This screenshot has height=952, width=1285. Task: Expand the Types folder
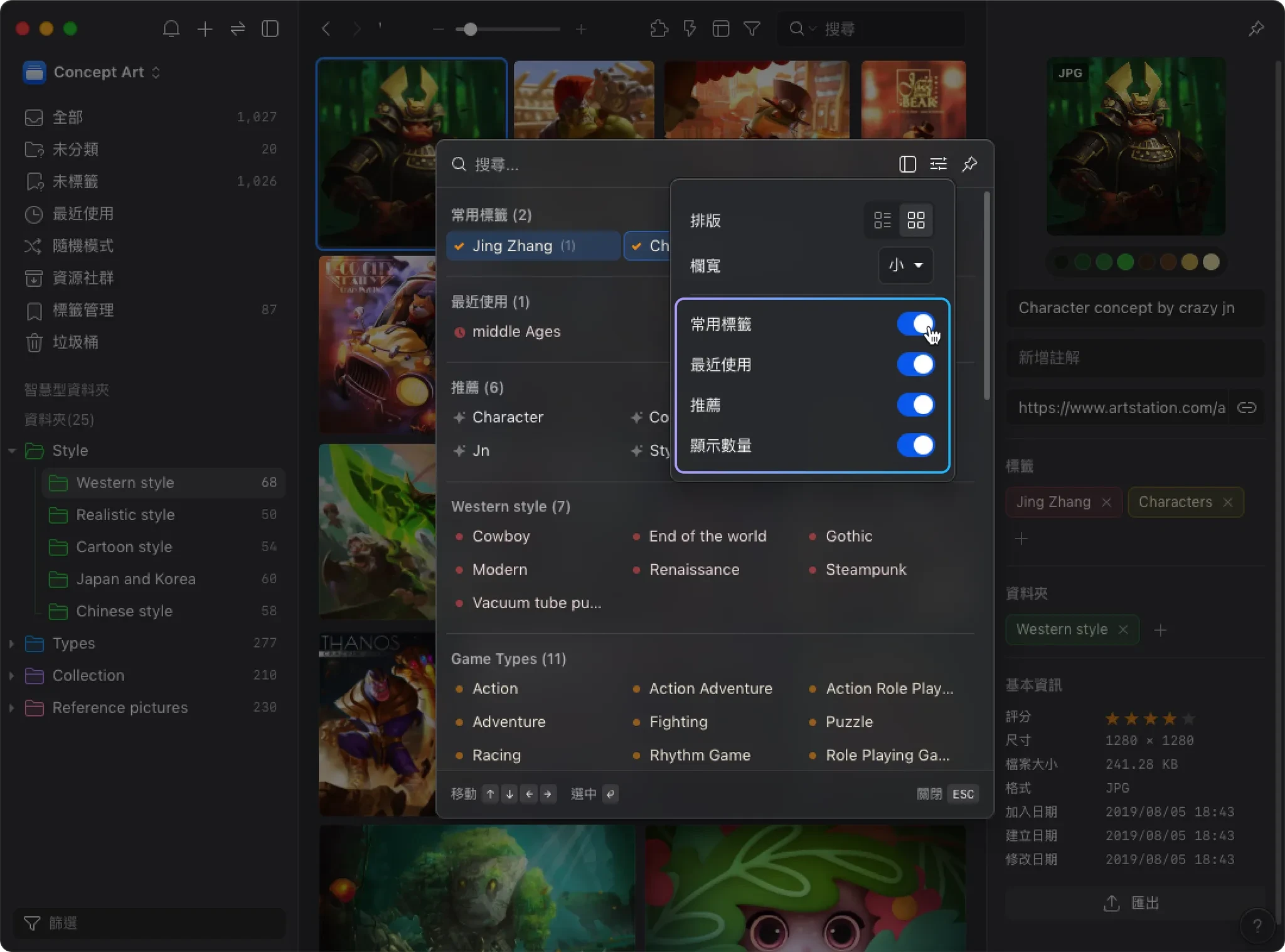(12, 643)
